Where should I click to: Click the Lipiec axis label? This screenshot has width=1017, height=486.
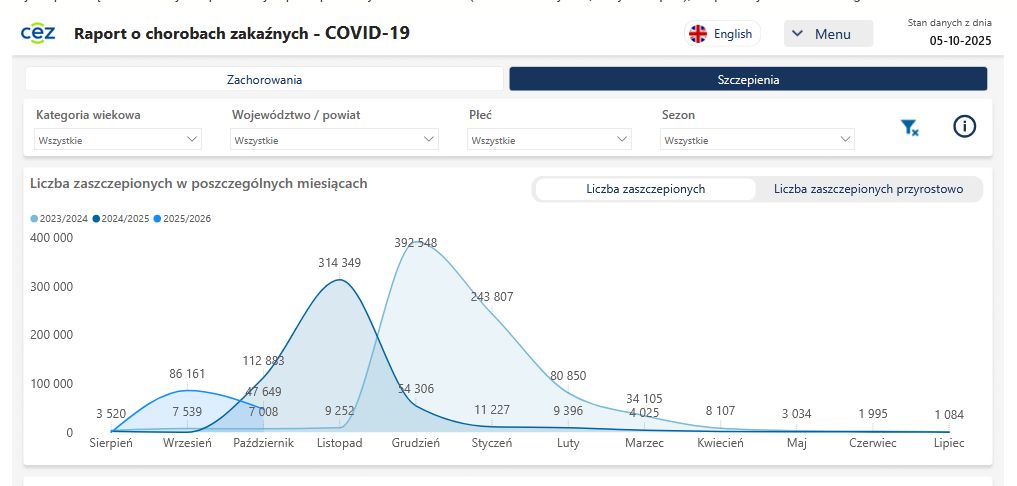click(949, 443)
